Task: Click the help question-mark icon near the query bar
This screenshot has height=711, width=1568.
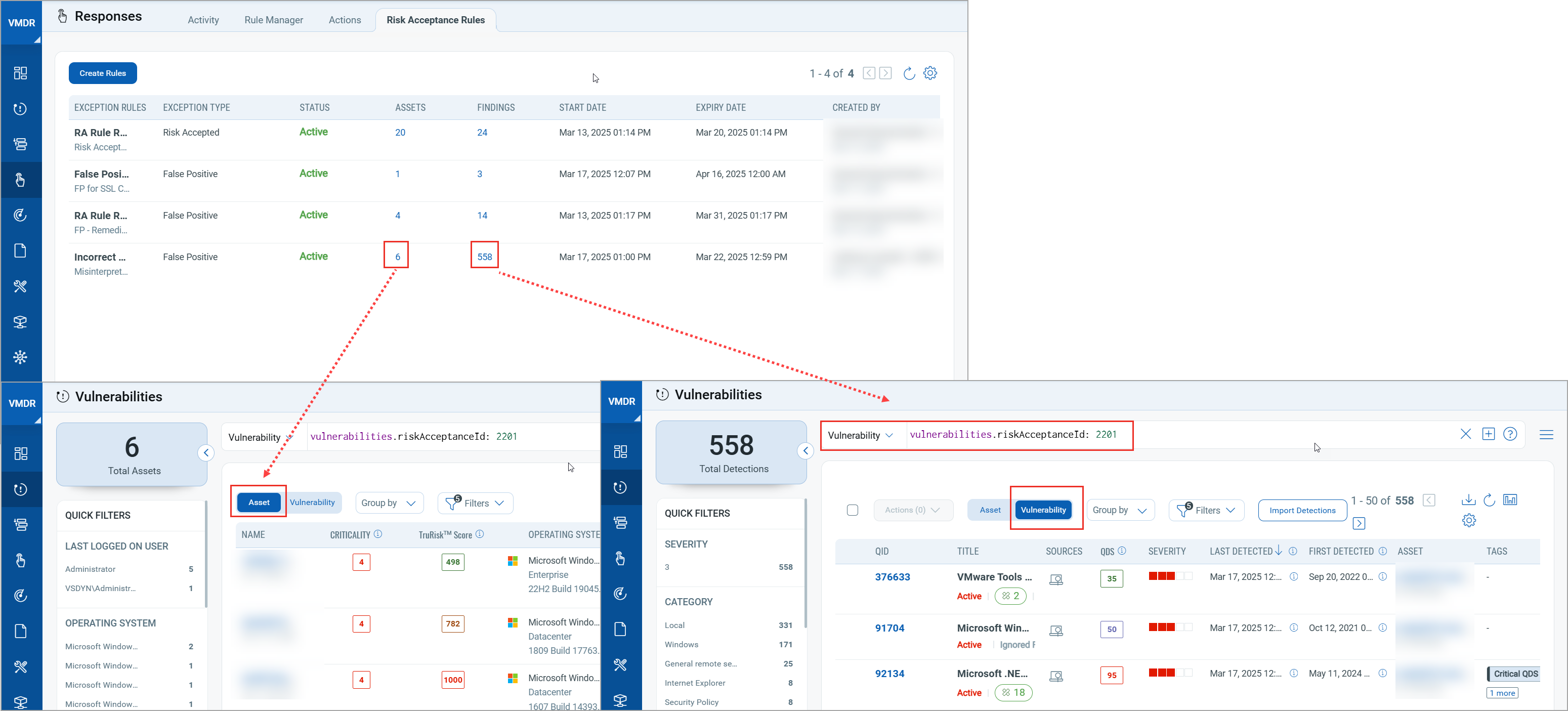Action: pyautogui.click(x=1510, y=433)
